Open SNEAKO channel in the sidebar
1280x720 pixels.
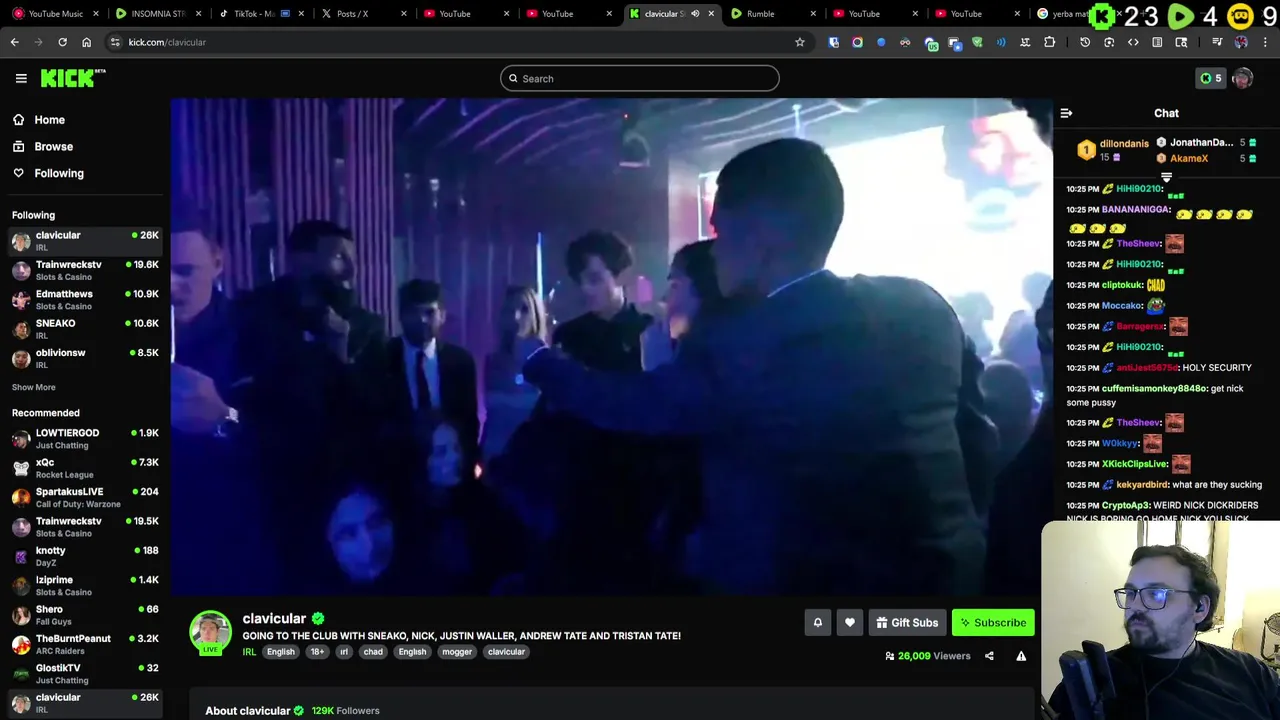(x=85, y=329)
